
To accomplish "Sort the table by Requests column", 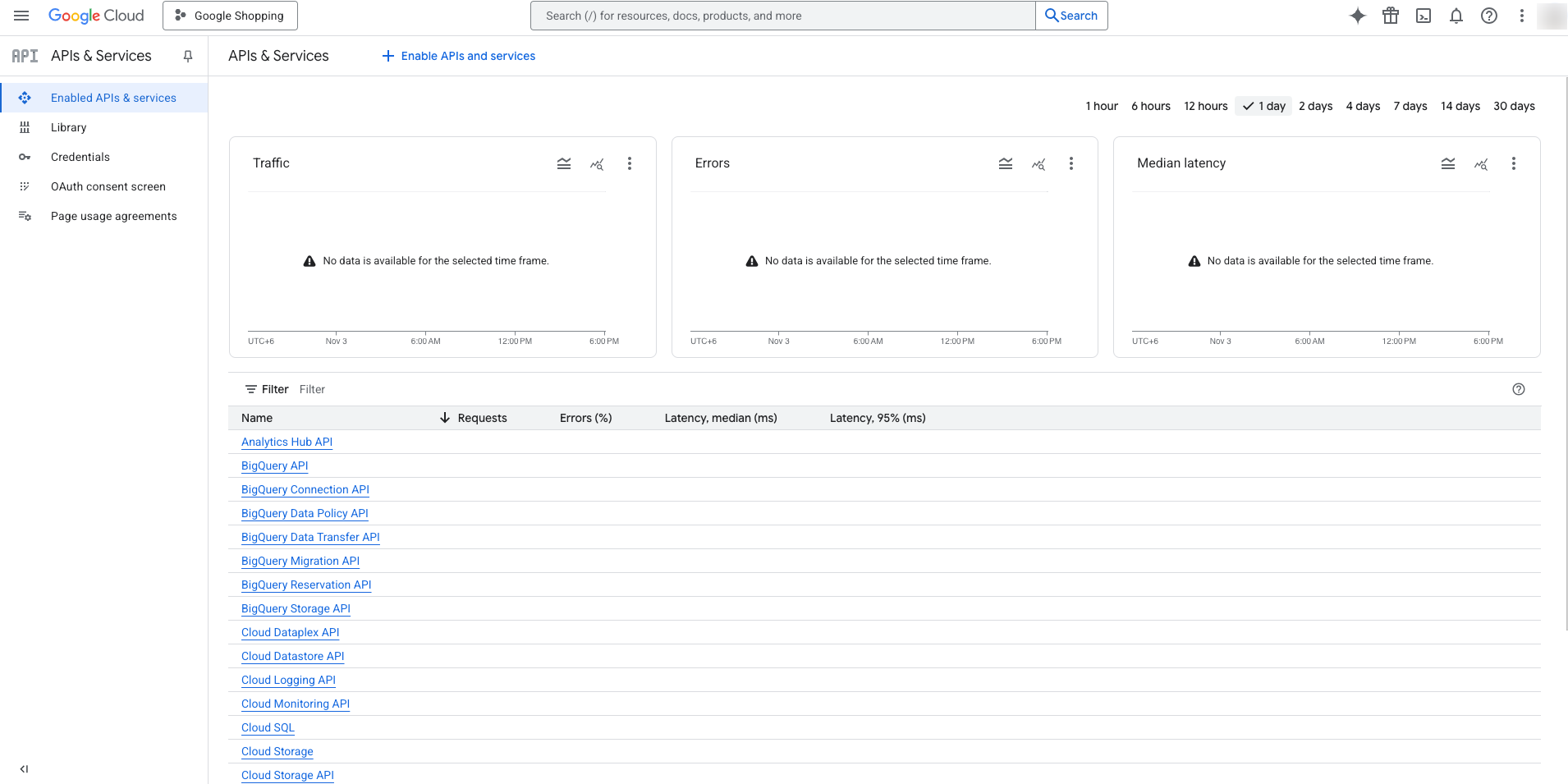I will tap(482, 418).
